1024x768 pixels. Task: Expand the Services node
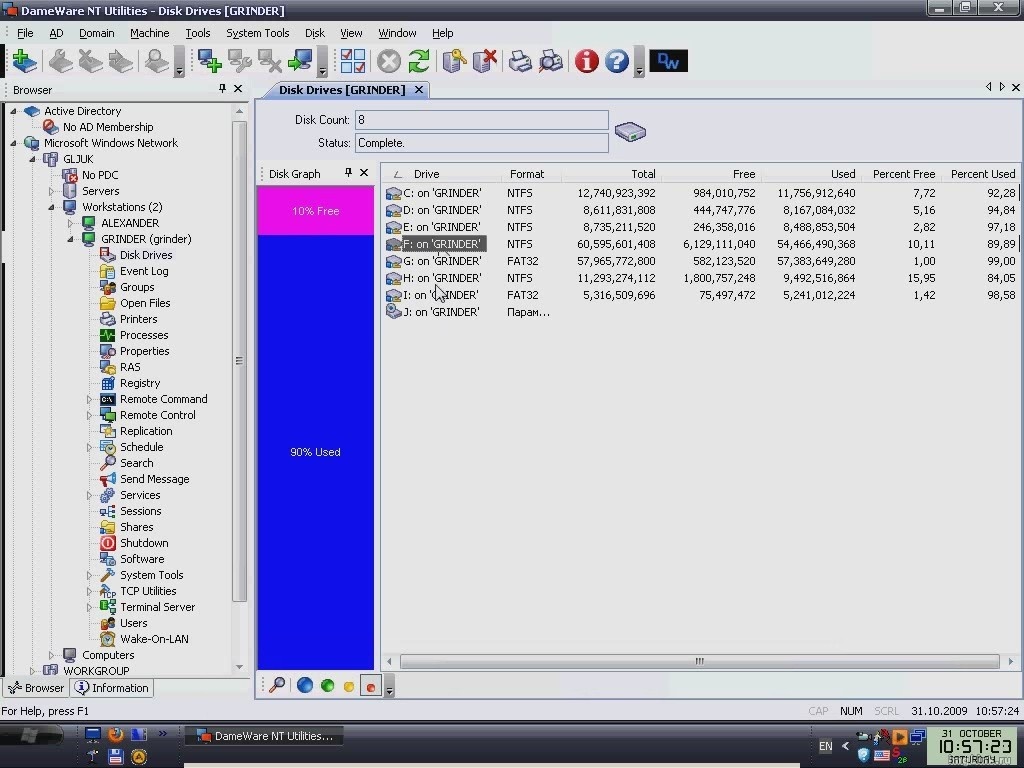pyautogui.click(x=89, y=495)
